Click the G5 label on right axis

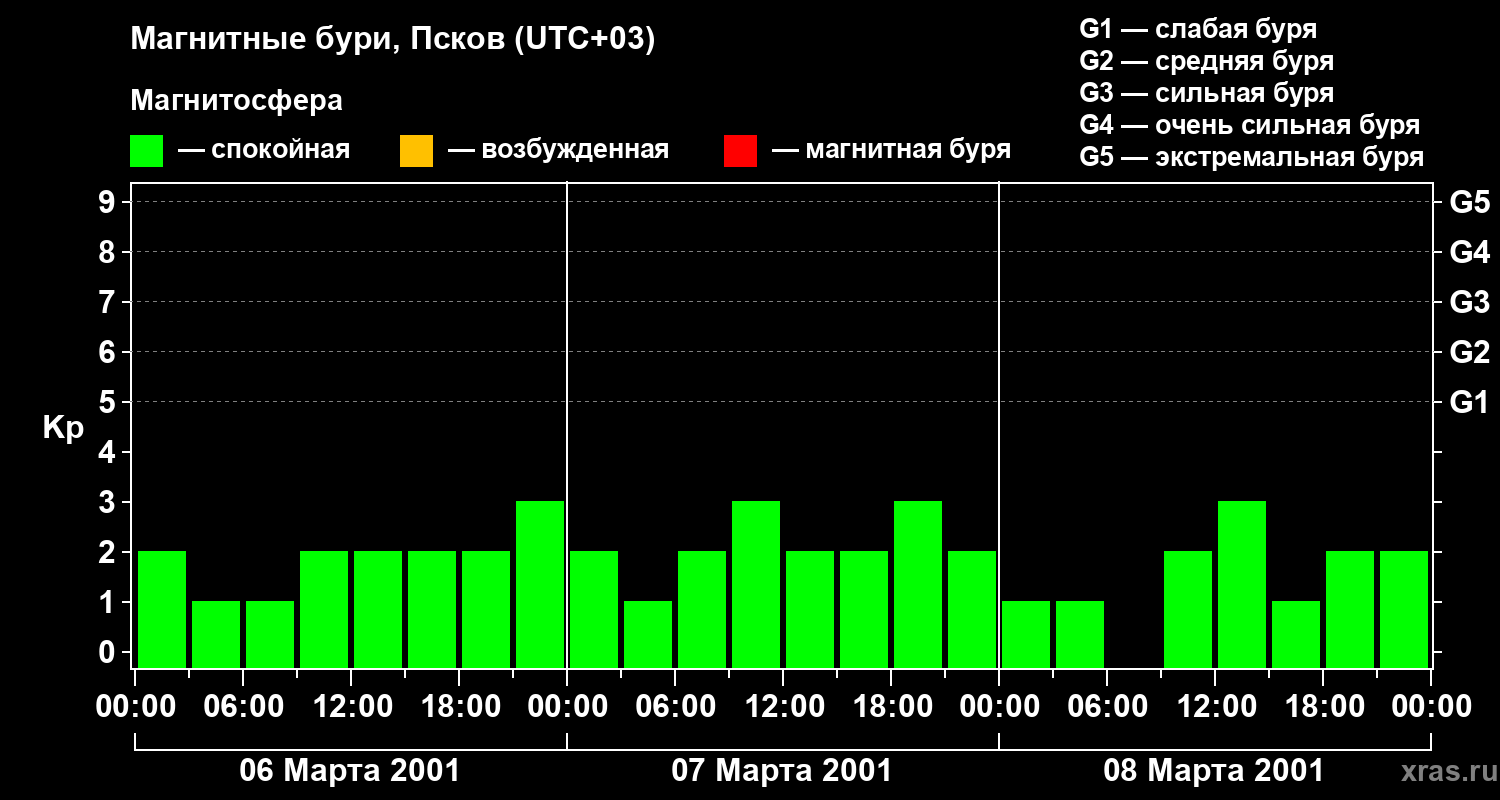coord(1470,202)
